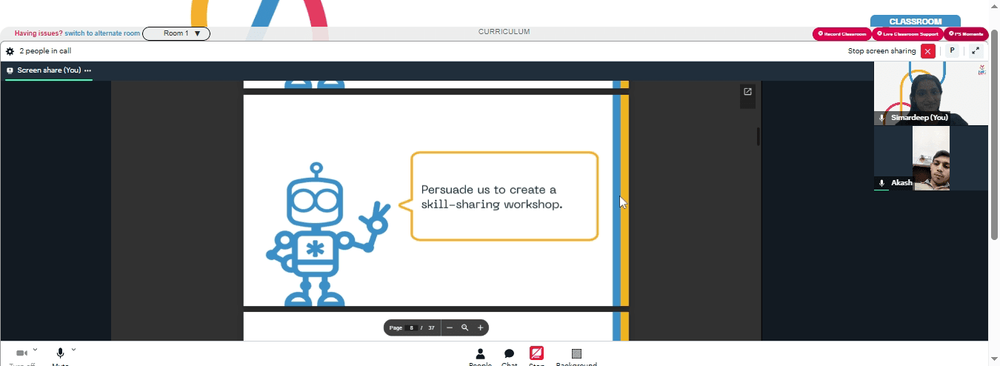Open the Screen share three-dots menu
This screenshot has height=366, width=1000.
87,71
